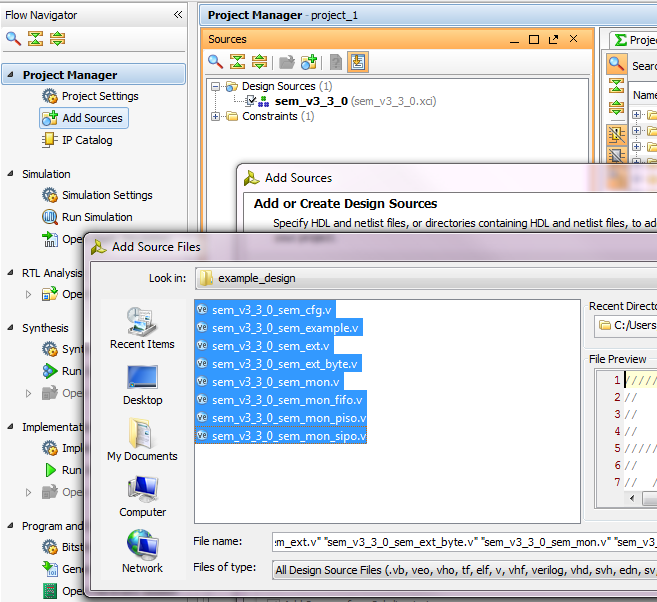Screen dimensions: 657x602
Task: Select sem_v3_3_0_sem_cfg.v file
Action: (x=271, y=310)
